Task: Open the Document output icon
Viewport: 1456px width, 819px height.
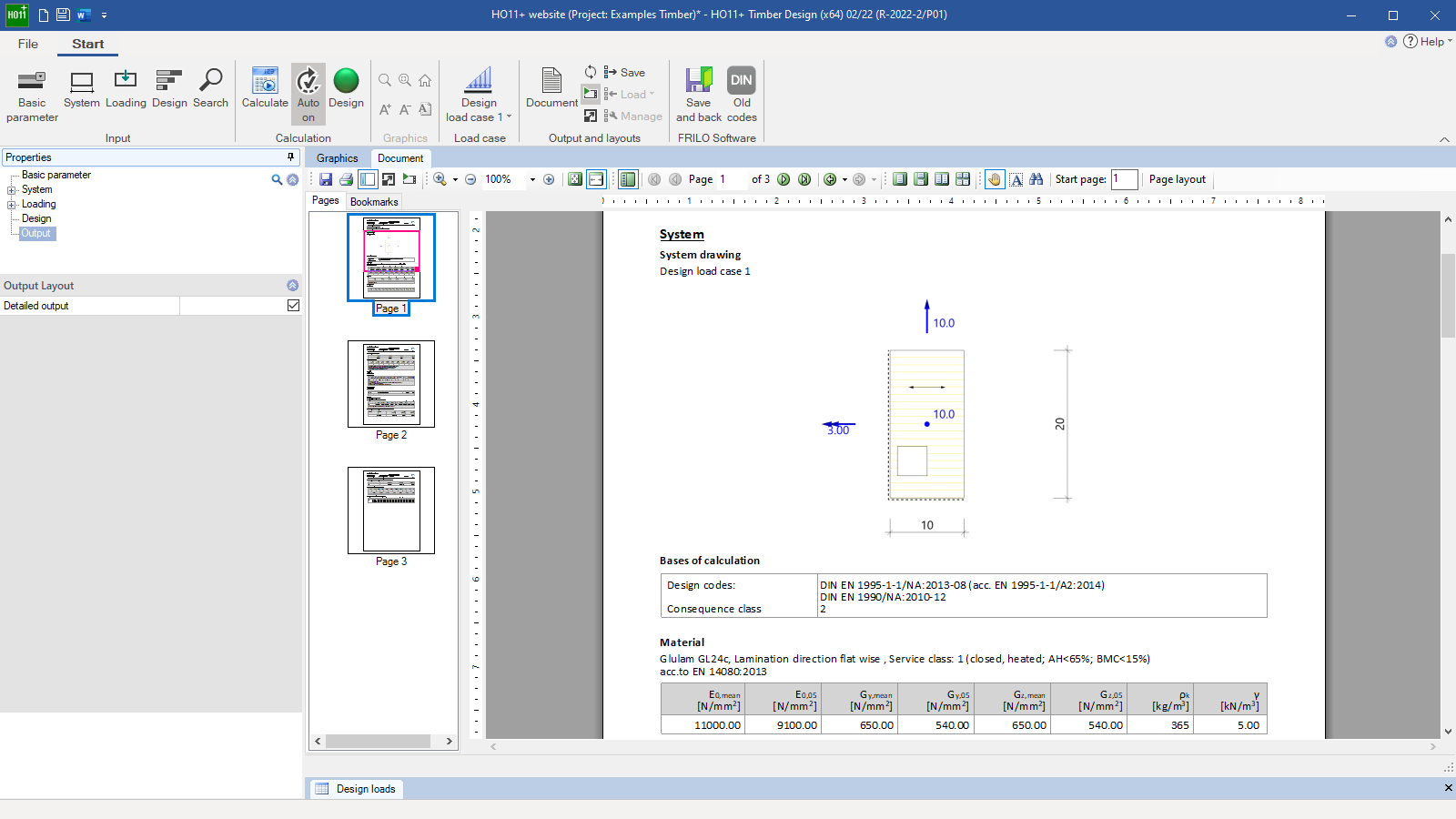Action: [551, 89]
